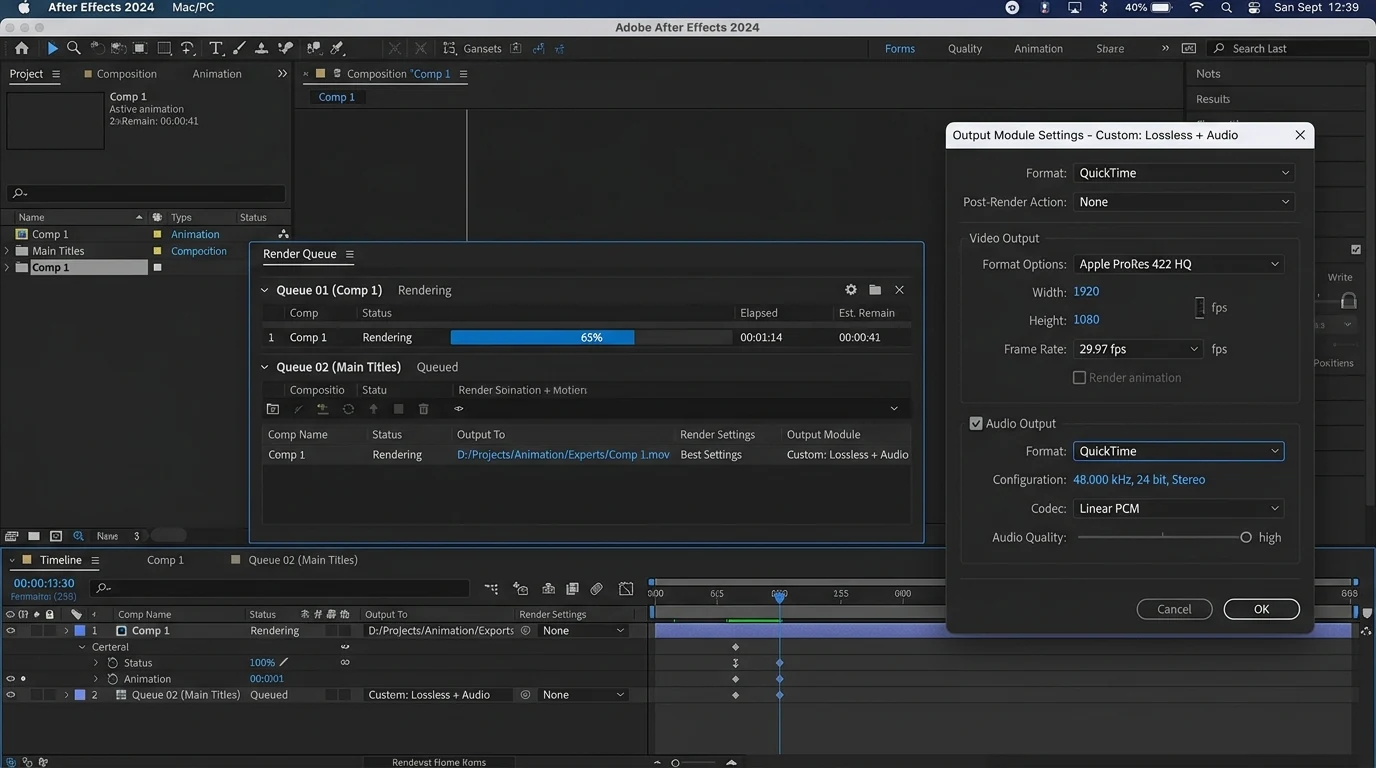The width and height of the screenshot is (1376, 768).
Task: Click the Custom: Lossless + Audio output module
Action: coord(847,454)
